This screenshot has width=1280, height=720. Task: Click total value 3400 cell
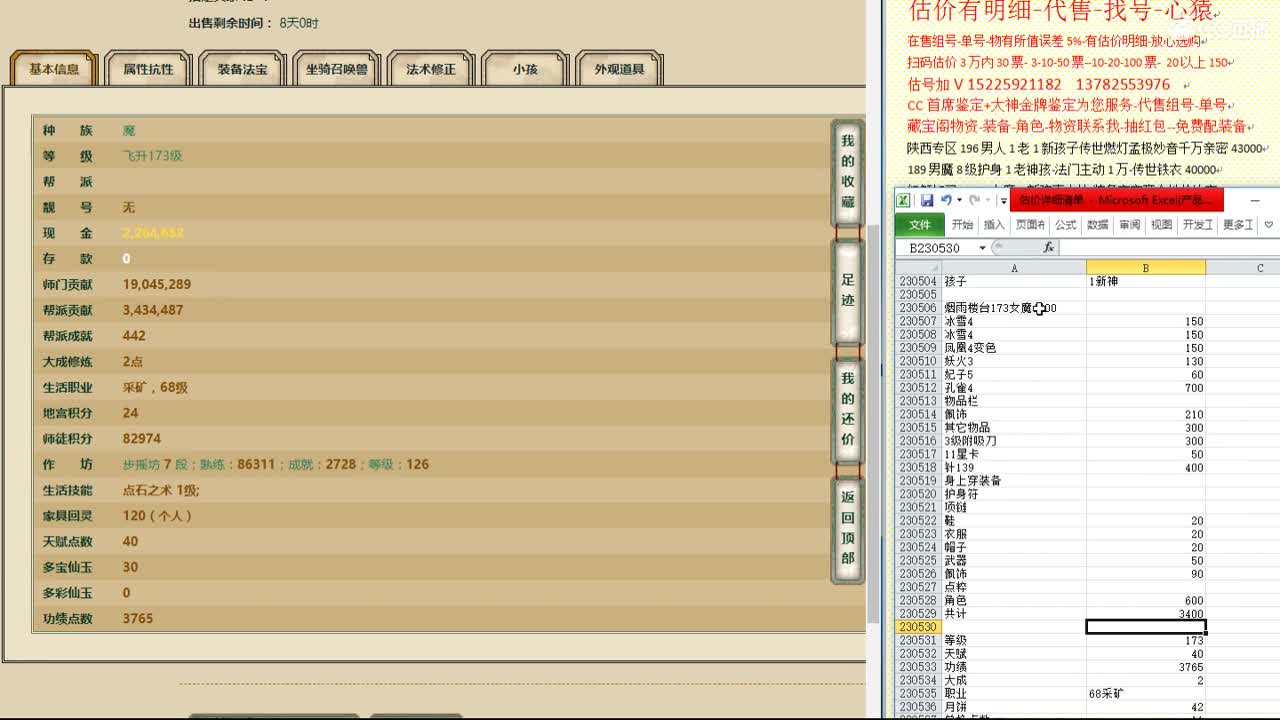1146,614
